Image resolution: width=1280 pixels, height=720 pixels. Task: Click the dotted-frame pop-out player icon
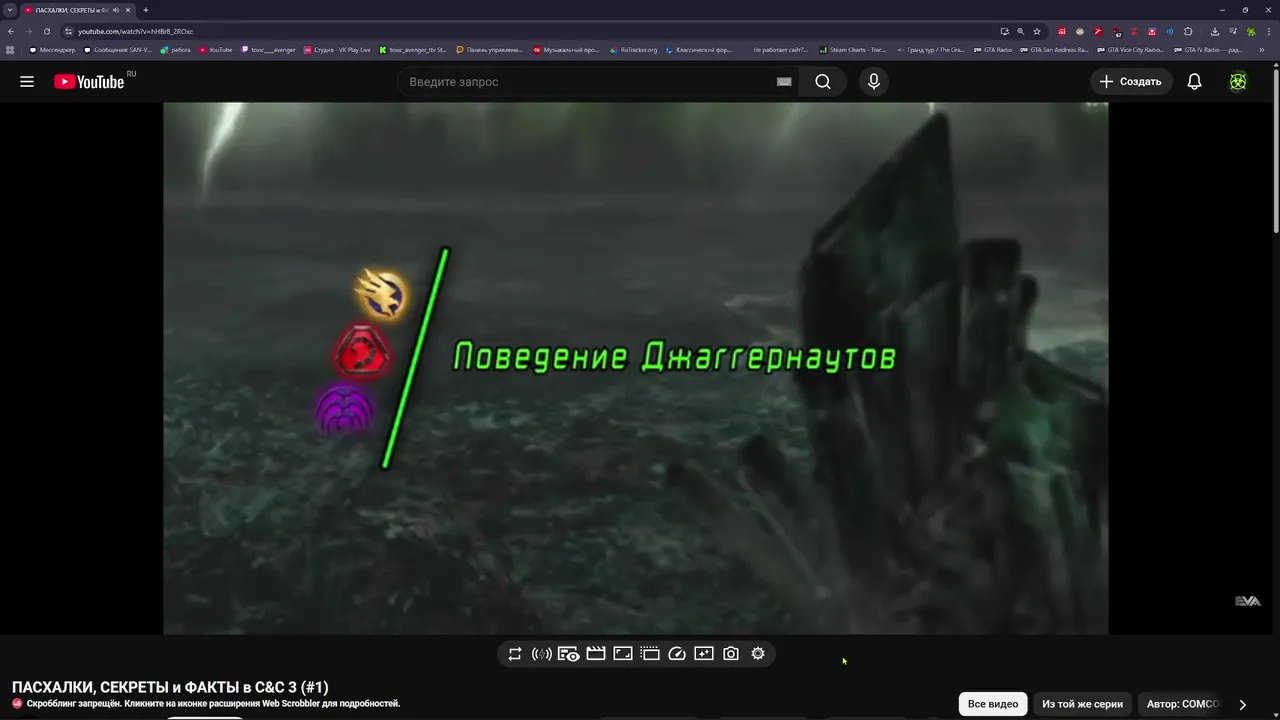click(650, 654)
